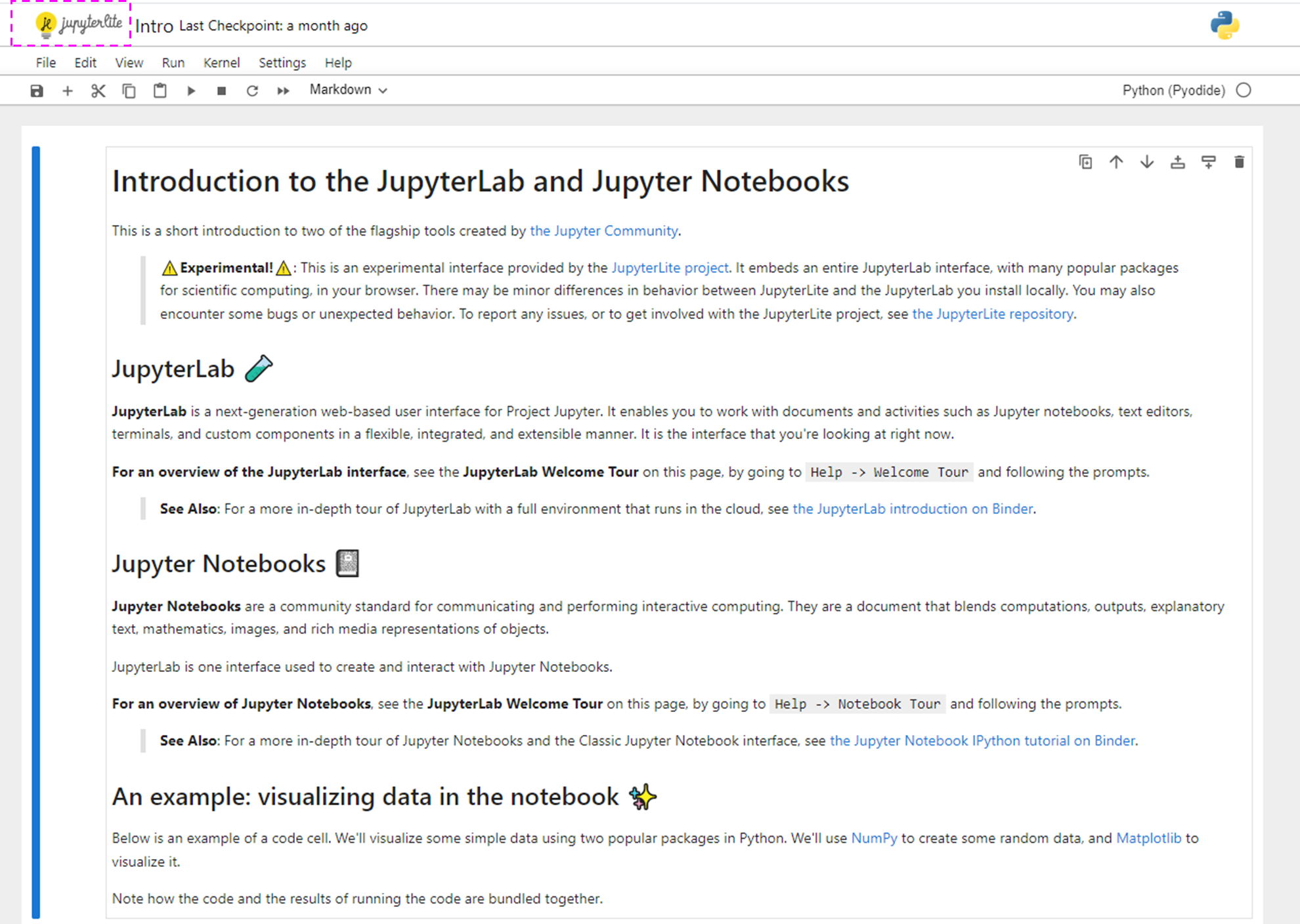Viewport: 1300px width, 924px height.
Task: Open the Jupyter Community link
Action: click(x=603, y=231)
